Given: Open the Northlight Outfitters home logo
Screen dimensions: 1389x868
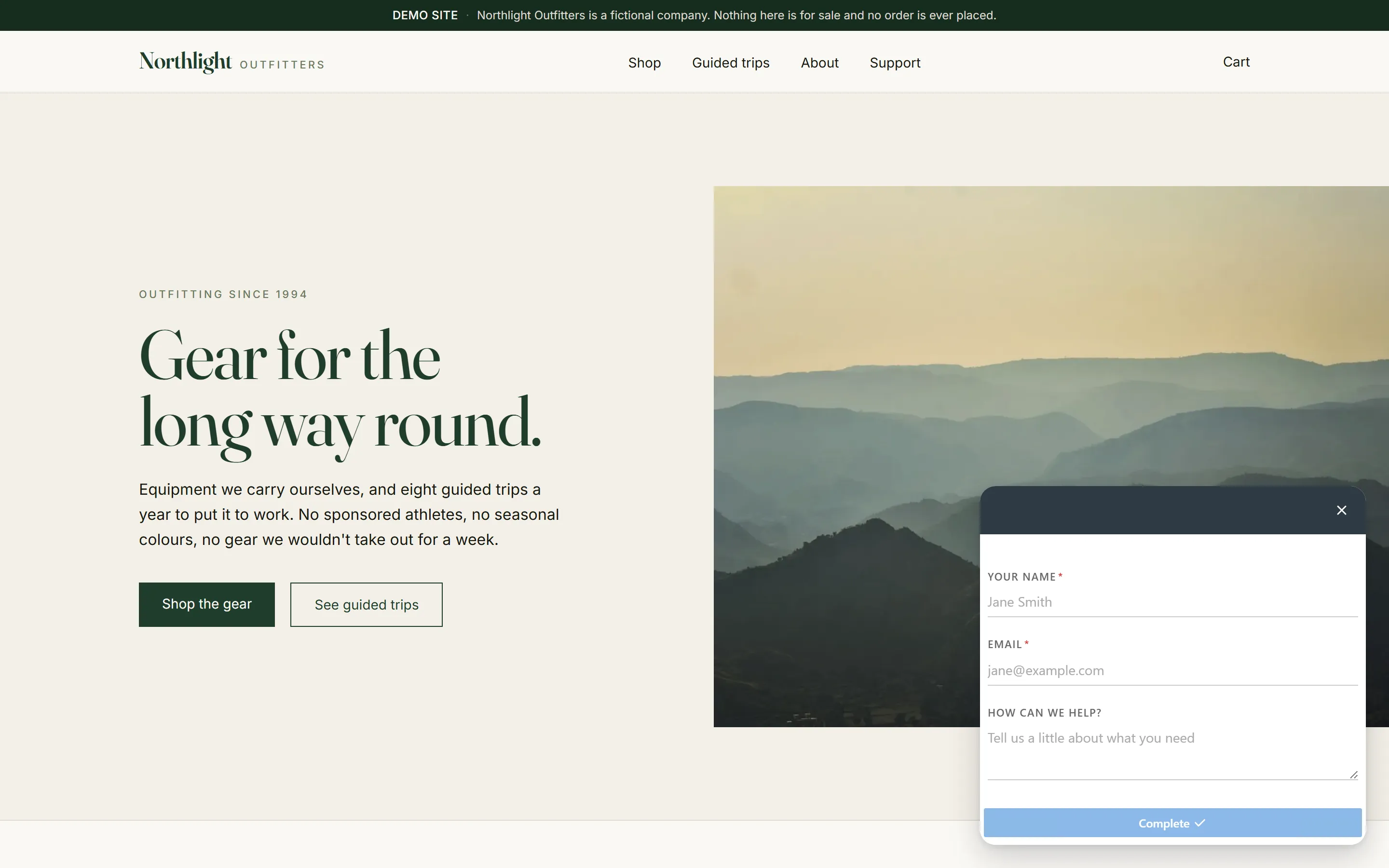Looking at the screenshot, I should pos(231,62).
